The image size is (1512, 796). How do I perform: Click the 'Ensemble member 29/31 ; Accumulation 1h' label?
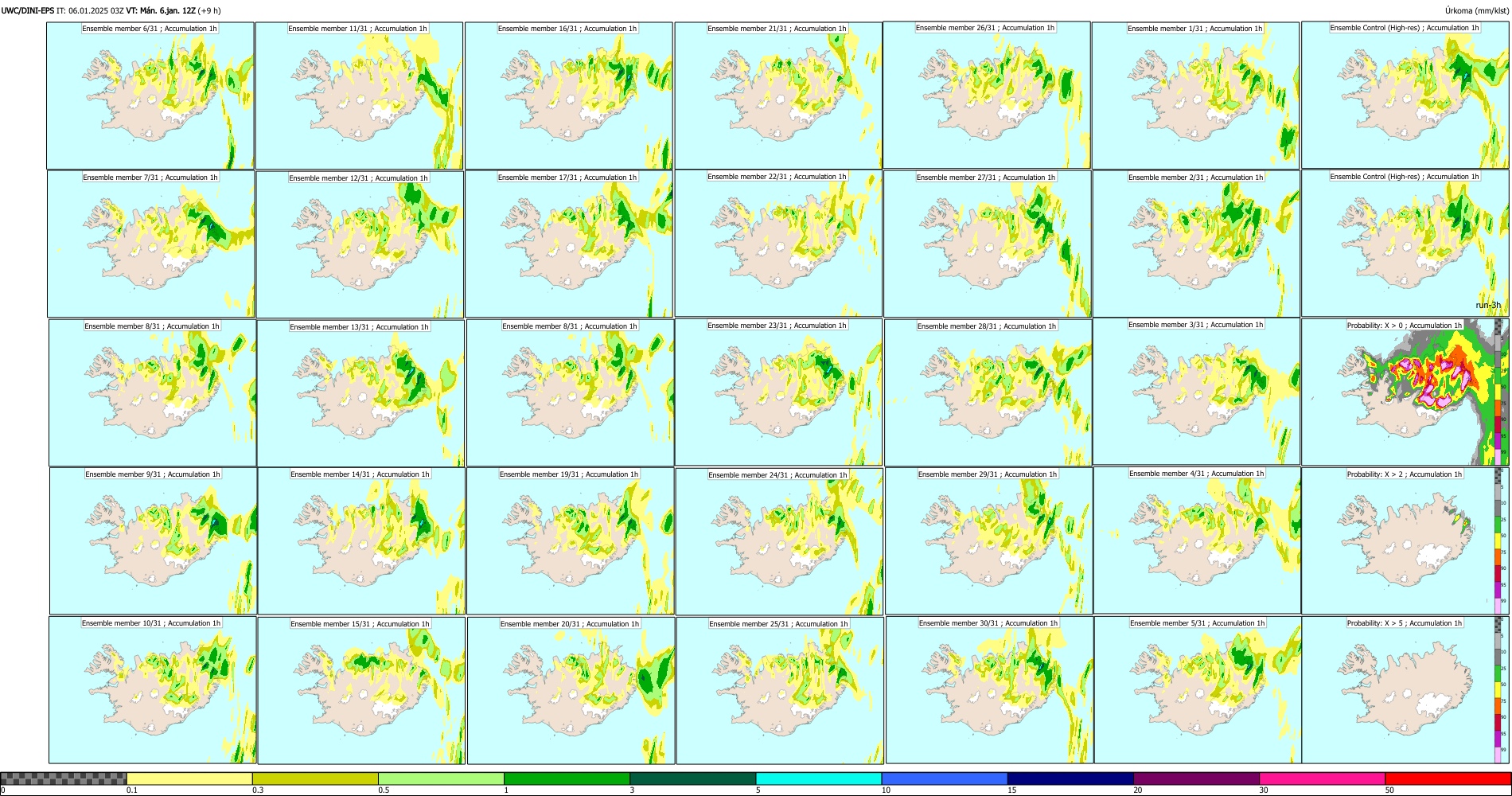pyautogui.click(x=988, y=474)
